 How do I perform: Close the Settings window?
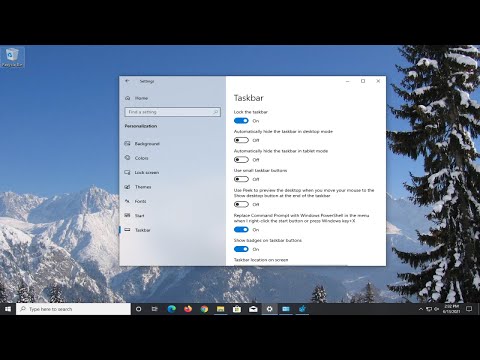[x=378, y=81]
